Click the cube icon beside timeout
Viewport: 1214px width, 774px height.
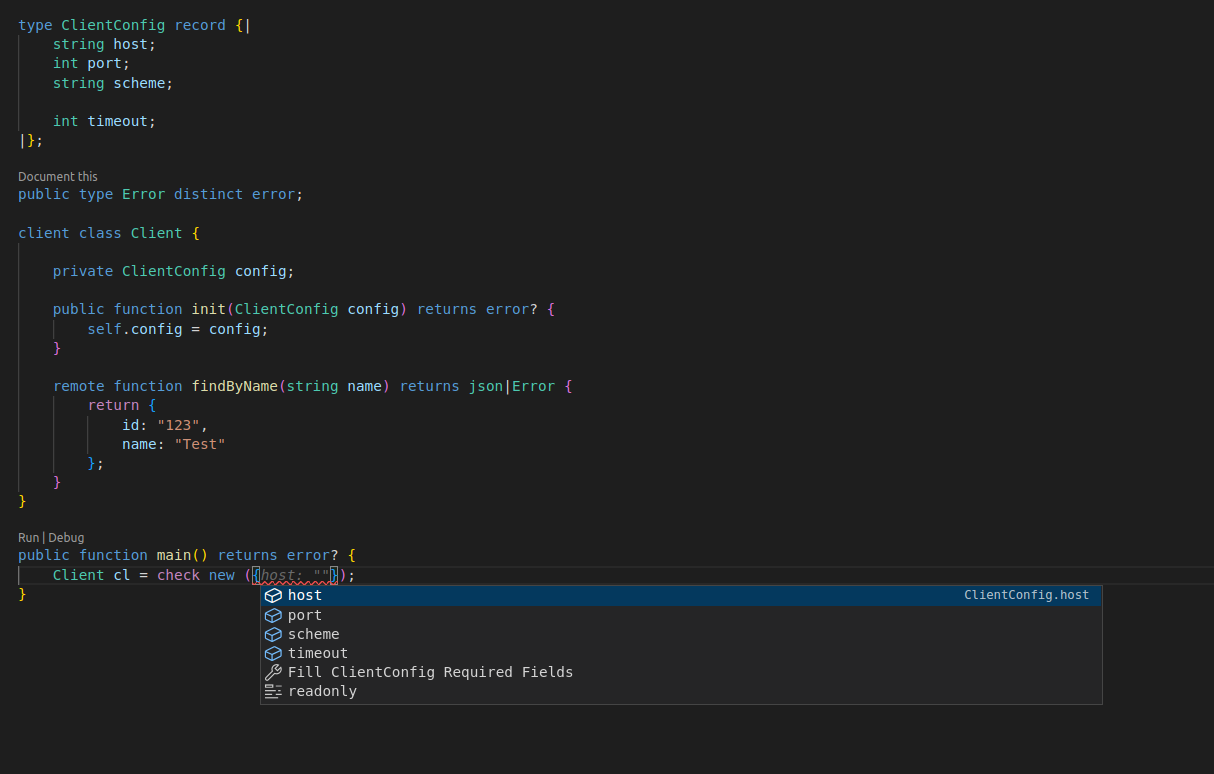click(273, 653)
